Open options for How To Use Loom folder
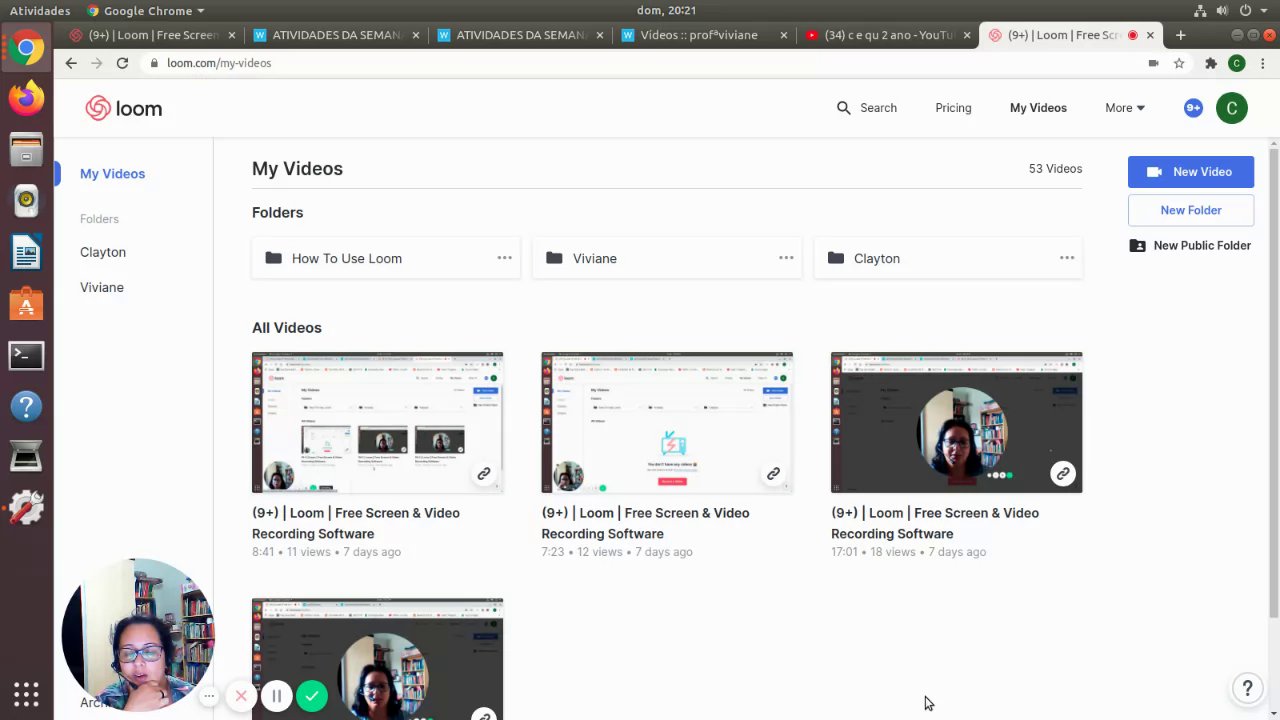Screen dimensions: 1280x720 (x=505, y=258)
